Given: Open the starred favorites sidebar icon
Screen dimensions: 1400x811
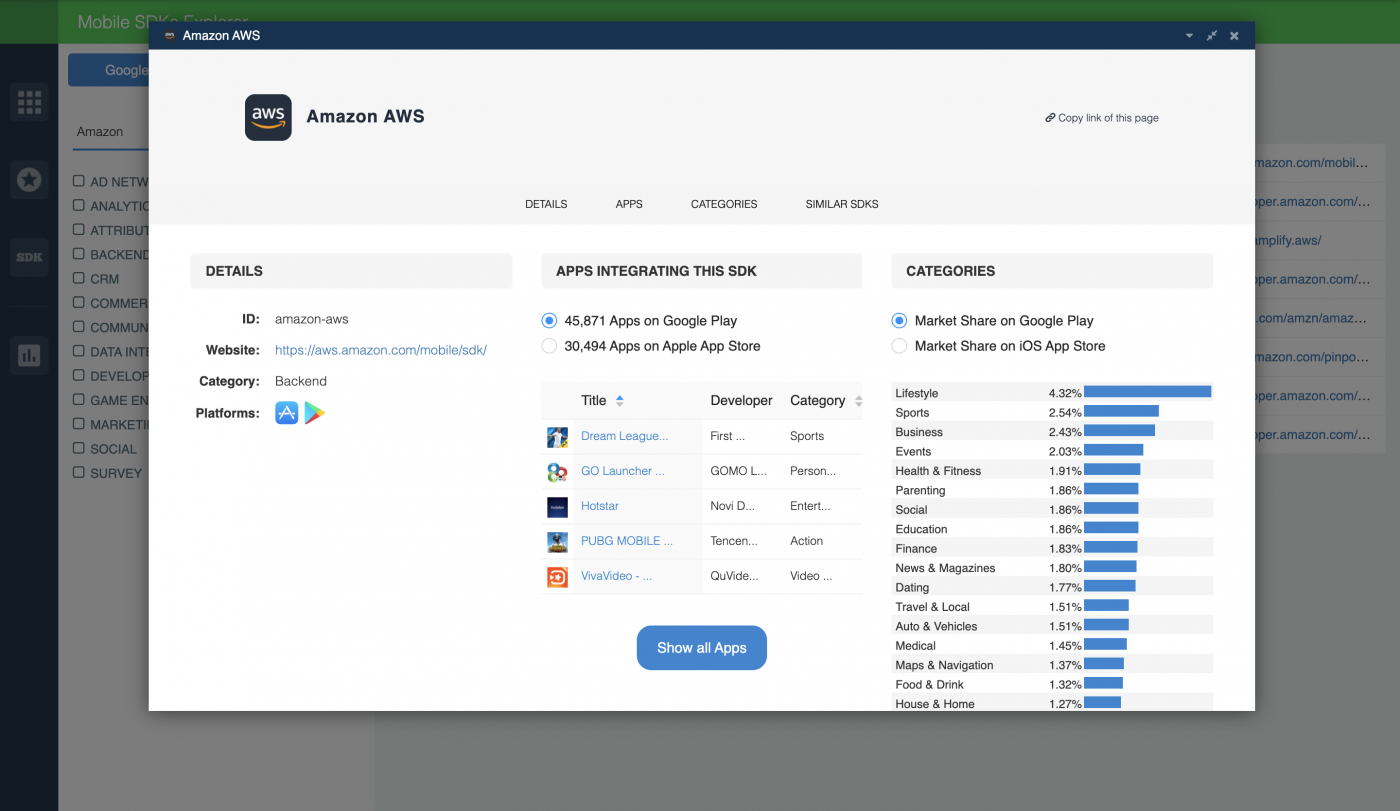Looking at the screenshot, I should [x=29, y=180].
